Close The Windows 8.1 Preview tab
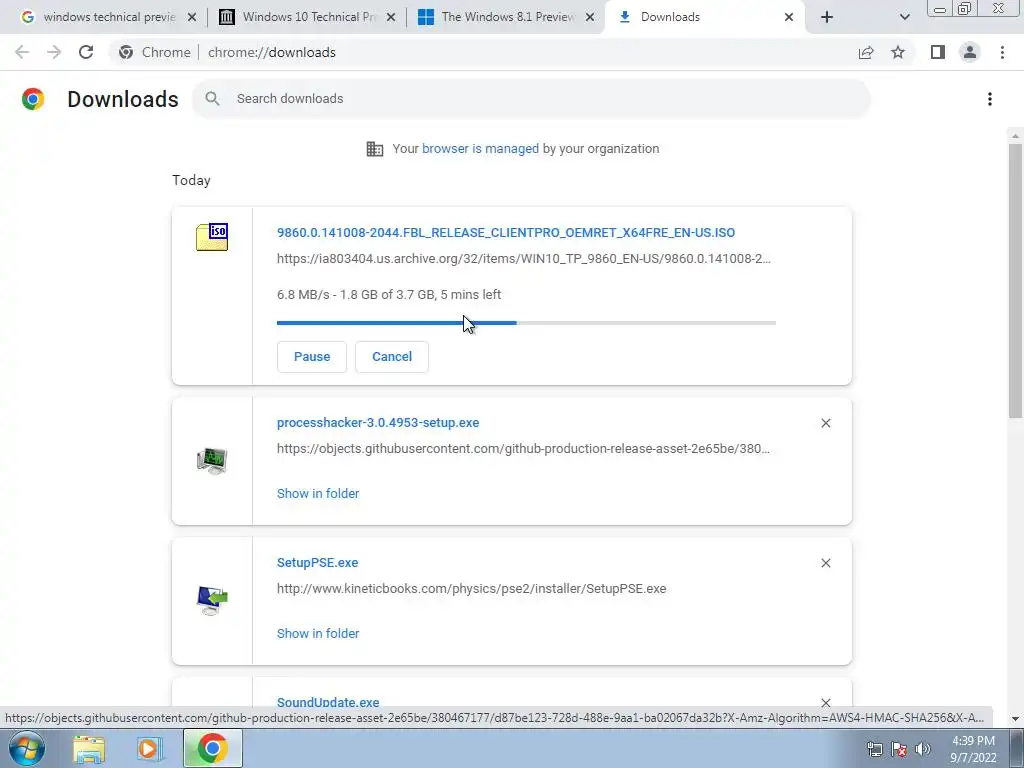 [590, 18]
